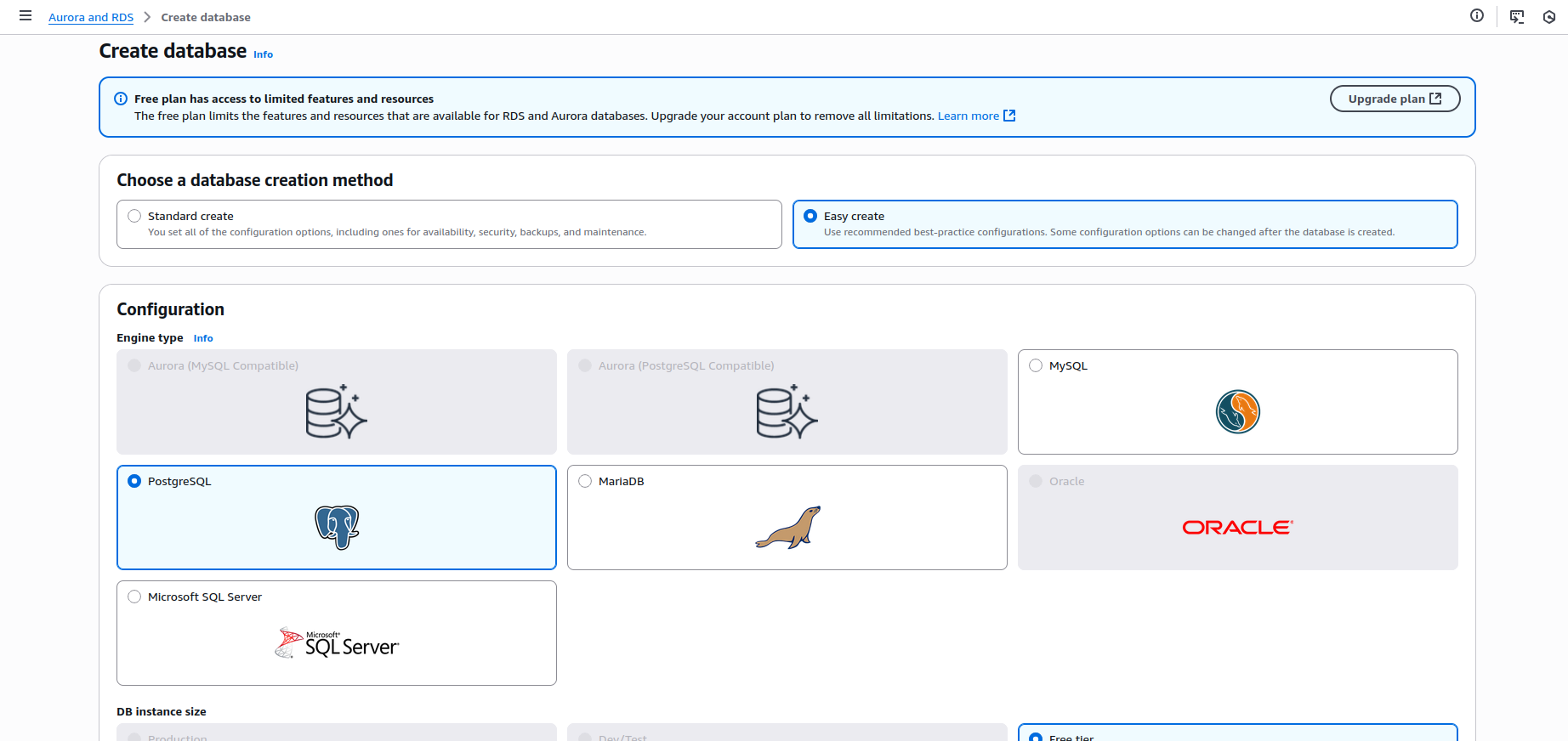Click 'Free plan has access' banner title
Screen dimensions: 1568x741
[x=284, y=99]
